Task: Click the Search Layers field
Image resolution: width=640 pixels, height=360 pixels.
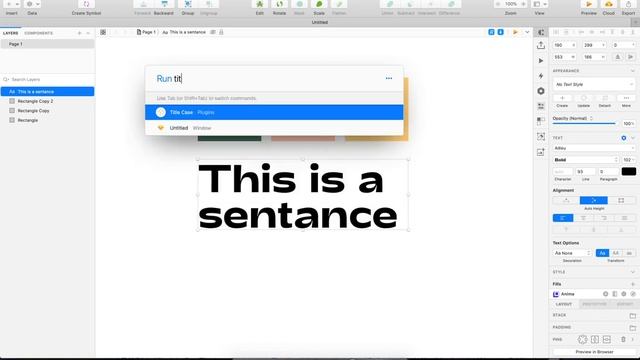Action: (47, 80)
